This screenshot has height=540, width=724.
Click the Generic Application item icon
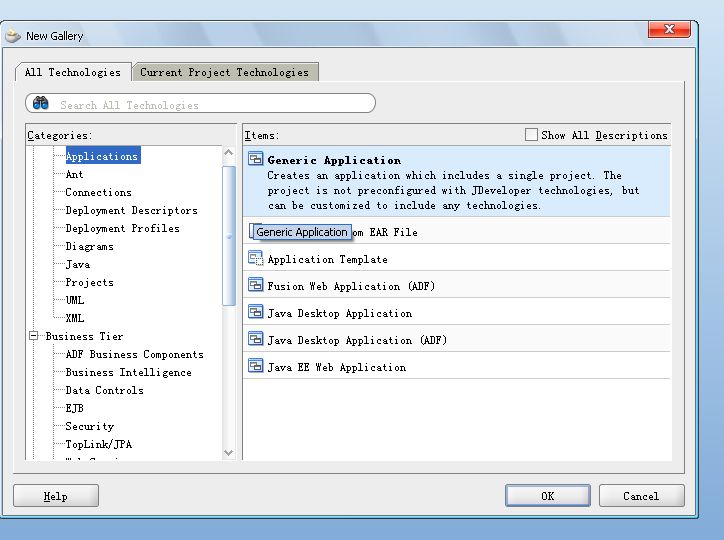255,158
